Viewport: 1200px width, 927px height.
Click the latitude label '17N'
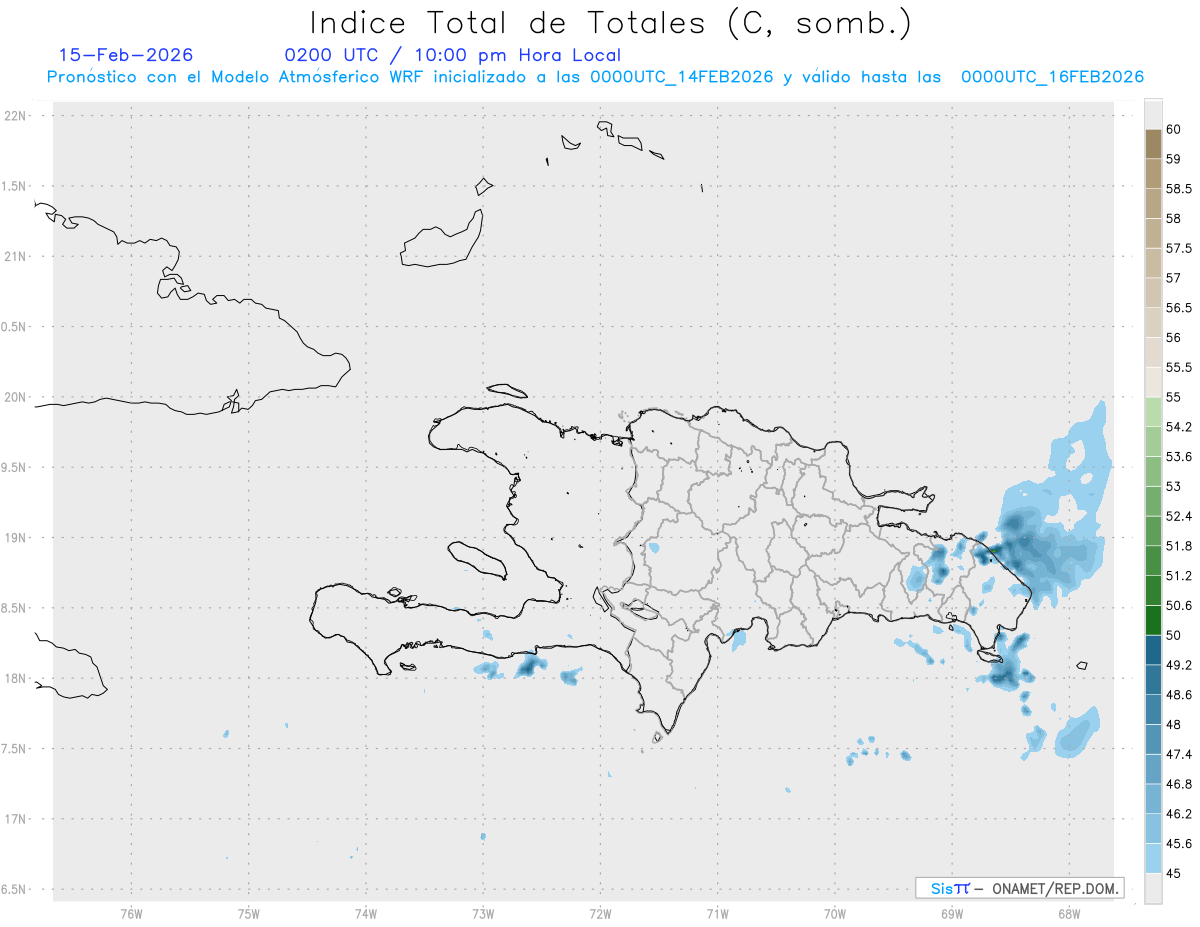(x=16, y=819)
